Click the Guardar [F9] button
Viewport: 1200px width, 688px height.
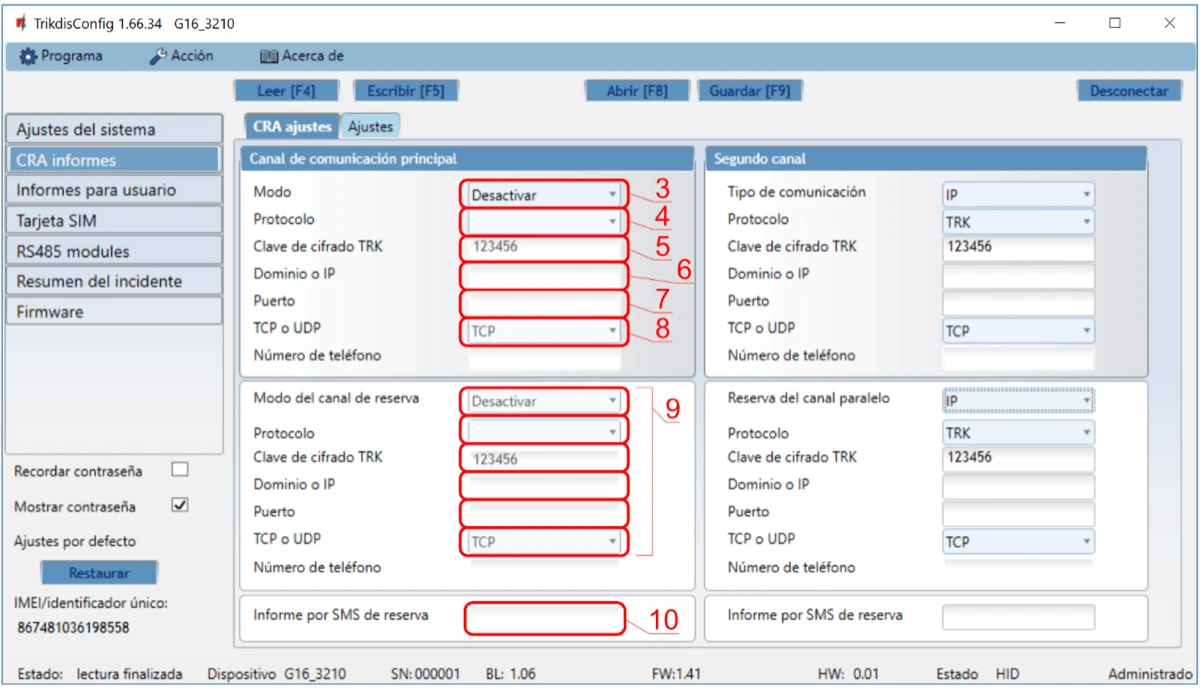coord(749,91)
